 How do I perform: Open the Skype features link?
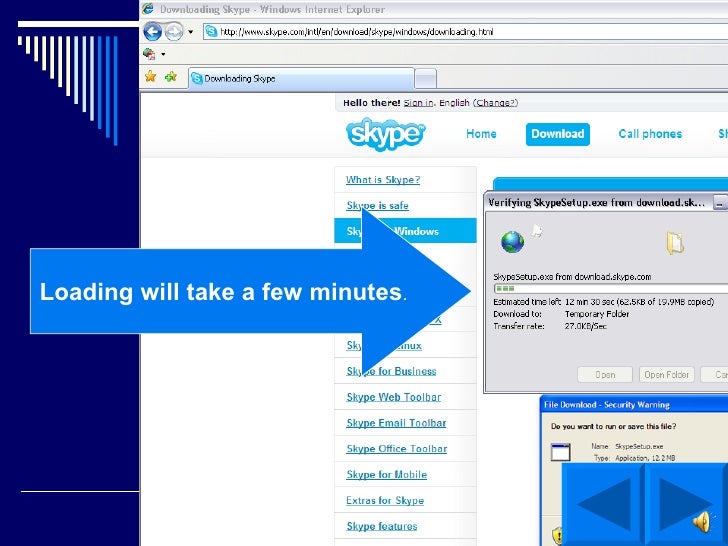382,526
